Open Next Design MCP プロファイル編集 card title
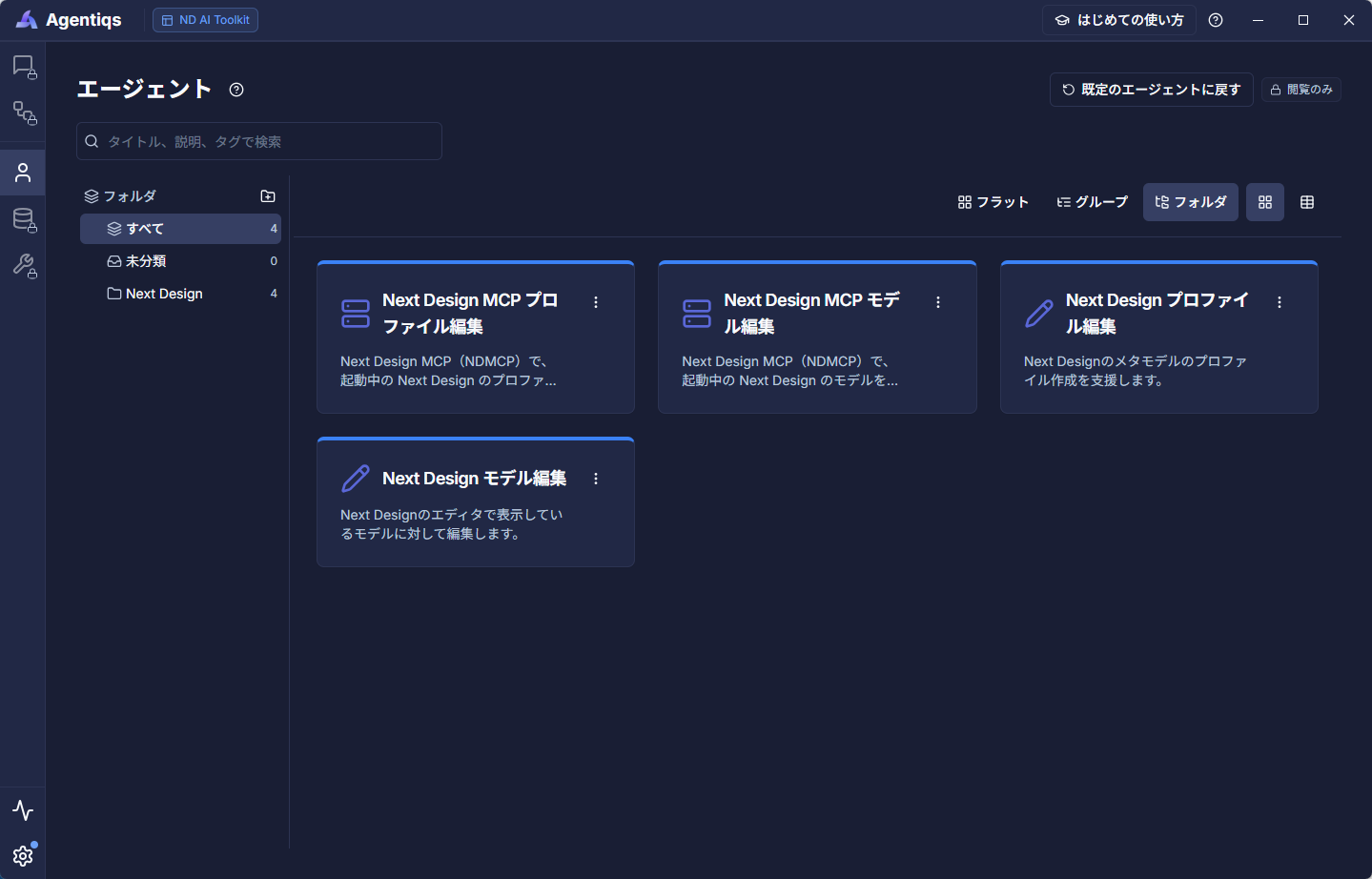This screenshot has height=879, width=1372. coord(470,314)
